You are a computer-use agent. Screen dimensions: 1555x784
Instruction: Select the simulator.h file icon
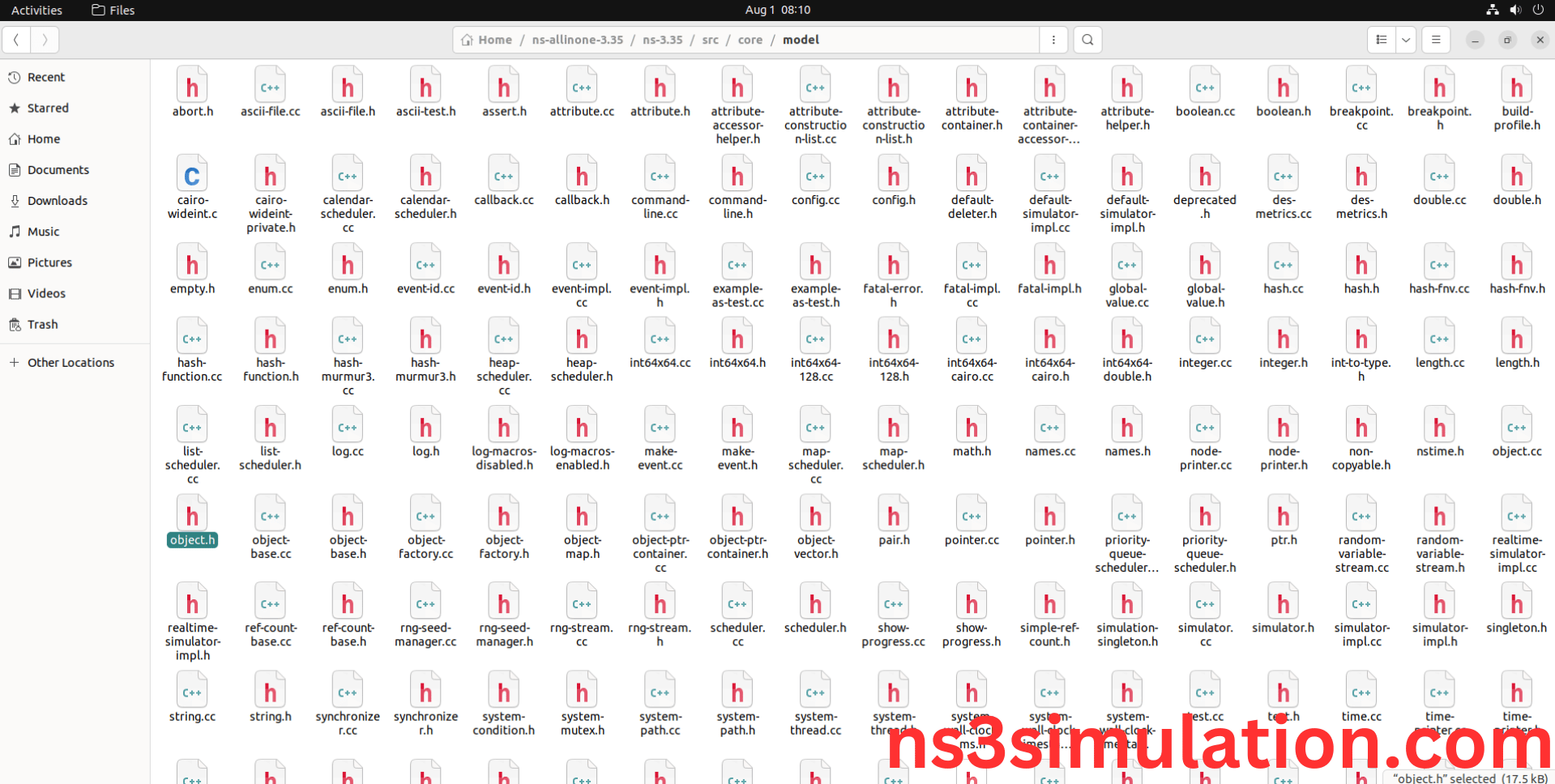coord(1283,604)
